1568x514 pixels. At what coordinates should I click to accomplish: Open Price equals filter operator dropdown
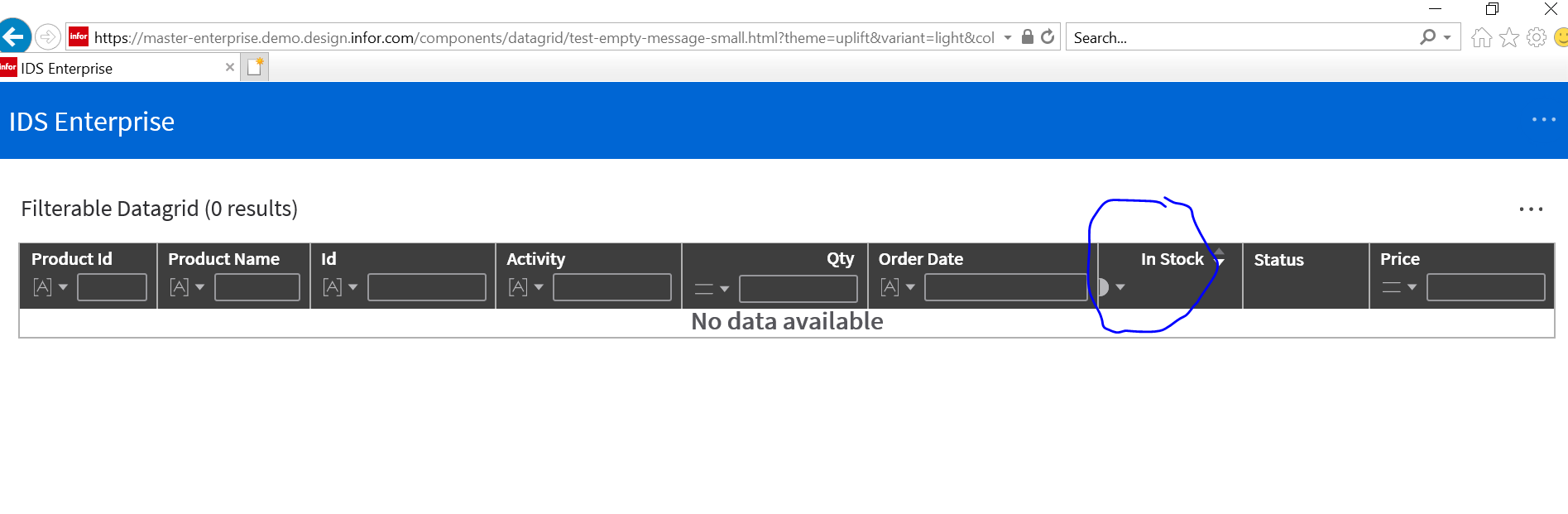[1399, 287]
